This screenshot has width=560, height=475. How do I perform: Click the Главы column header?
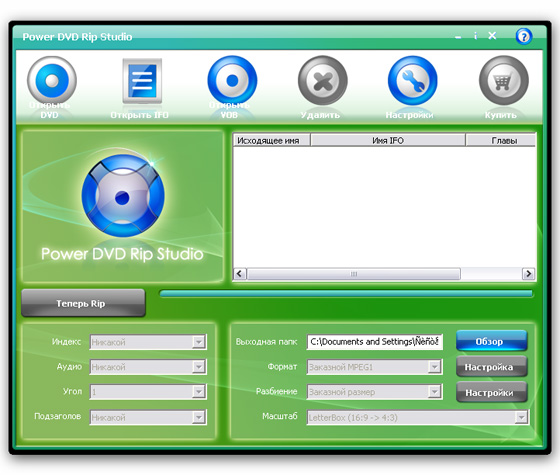click(x=501, y=140)
